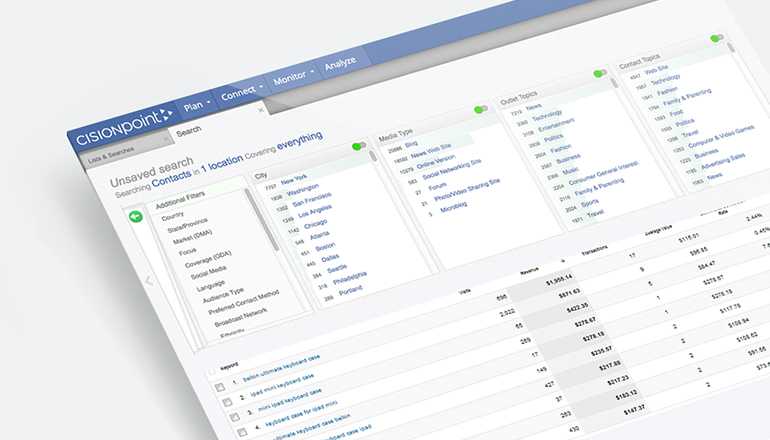The height and width of the screenshot is (440, 770).
Task: Select the Broadcast Network additional filter
Action: (241, 318)
